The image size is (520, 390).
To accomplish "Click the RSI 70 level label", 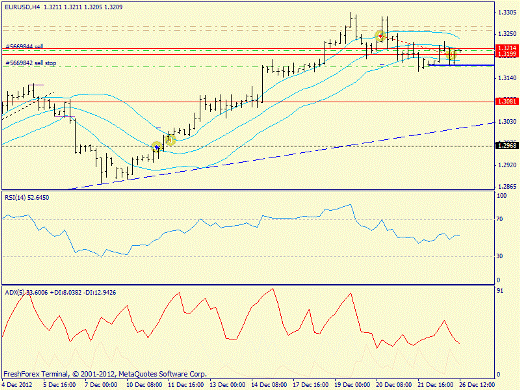I will (x=500, y=219).
